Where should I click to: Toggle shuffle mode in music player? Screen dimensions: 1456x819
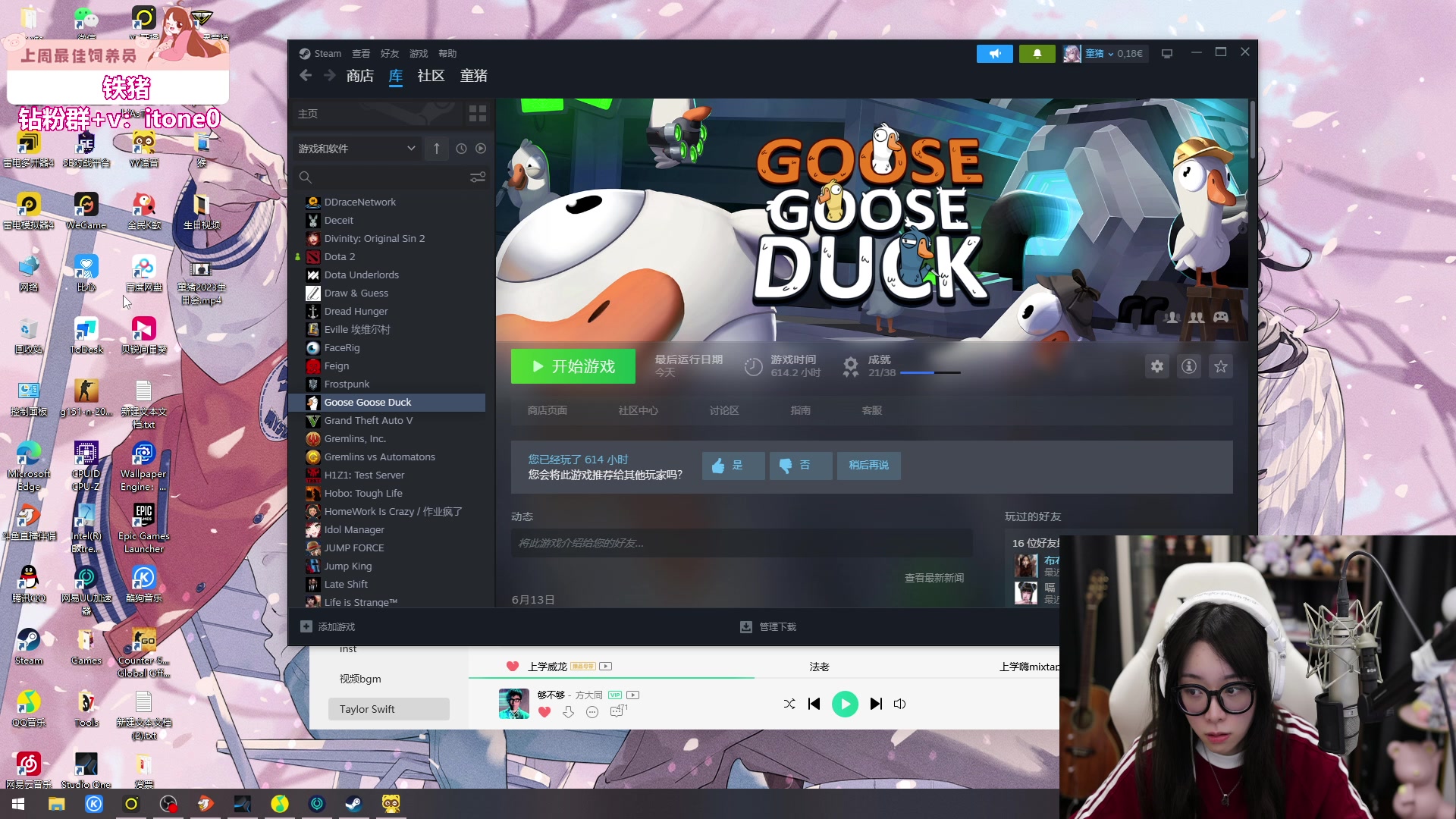point(789,704)
